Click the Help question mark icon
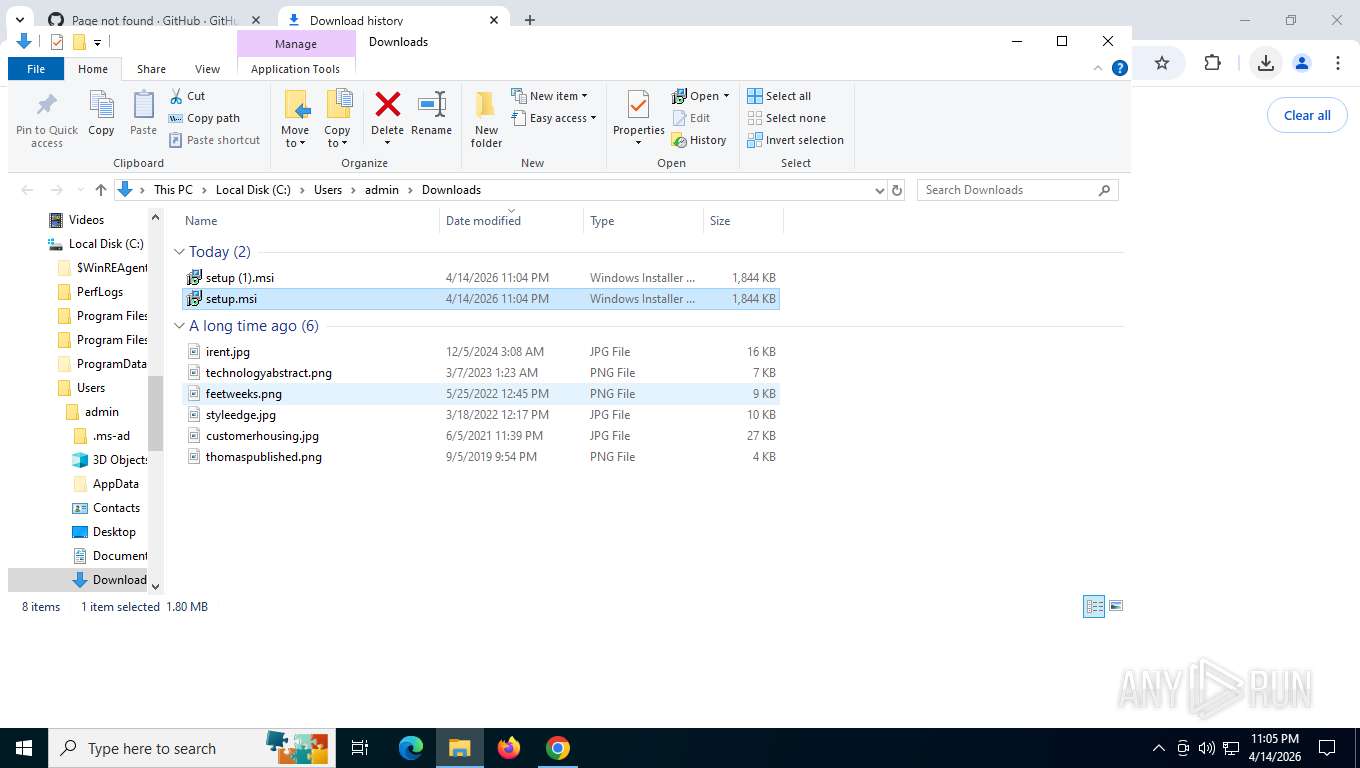1360x768 pixels. click(x=1120, y=68)
